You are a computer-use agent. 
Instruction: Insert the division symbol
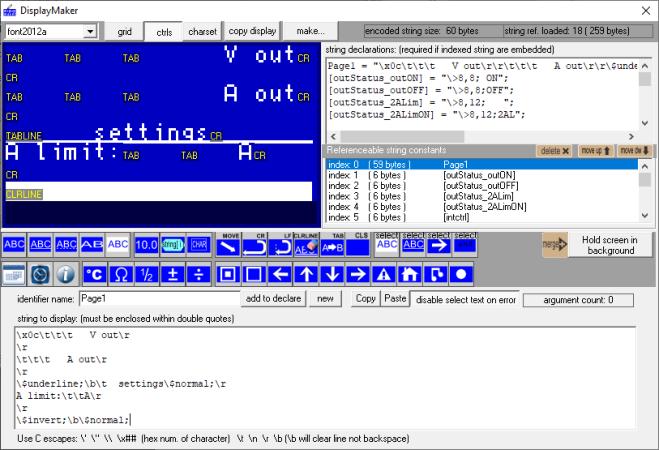[199, 274]
